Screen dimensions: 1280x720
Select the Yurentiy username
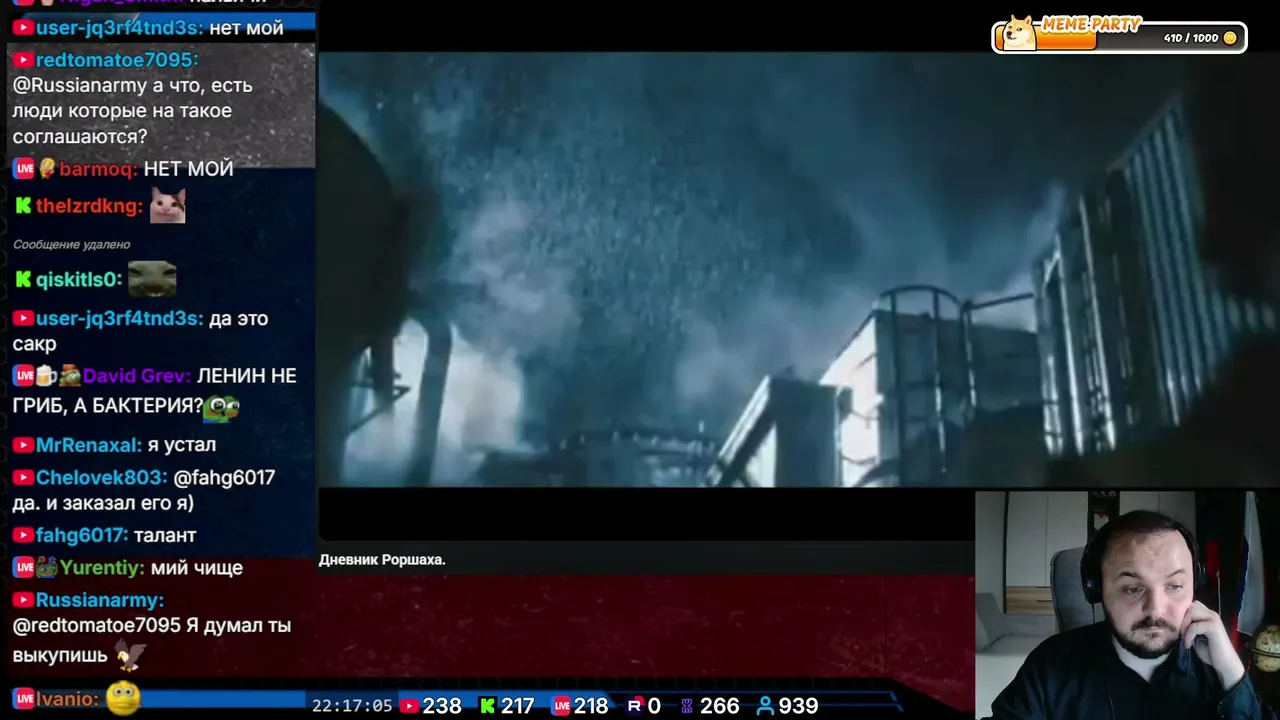pyautogui.click(x=102, y=568)
